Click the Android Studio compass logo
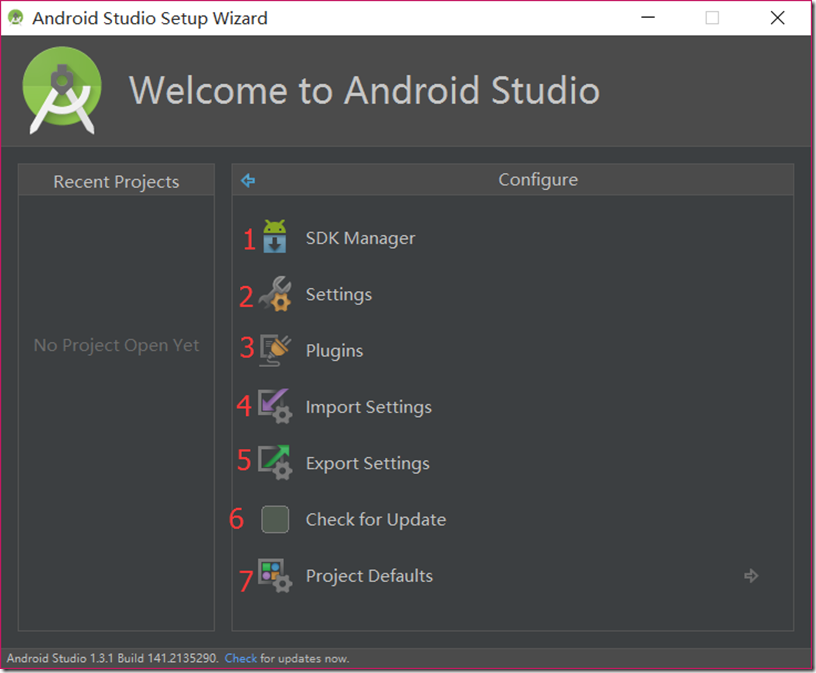Viewport: 816px width, 673px height. [63, 91]
